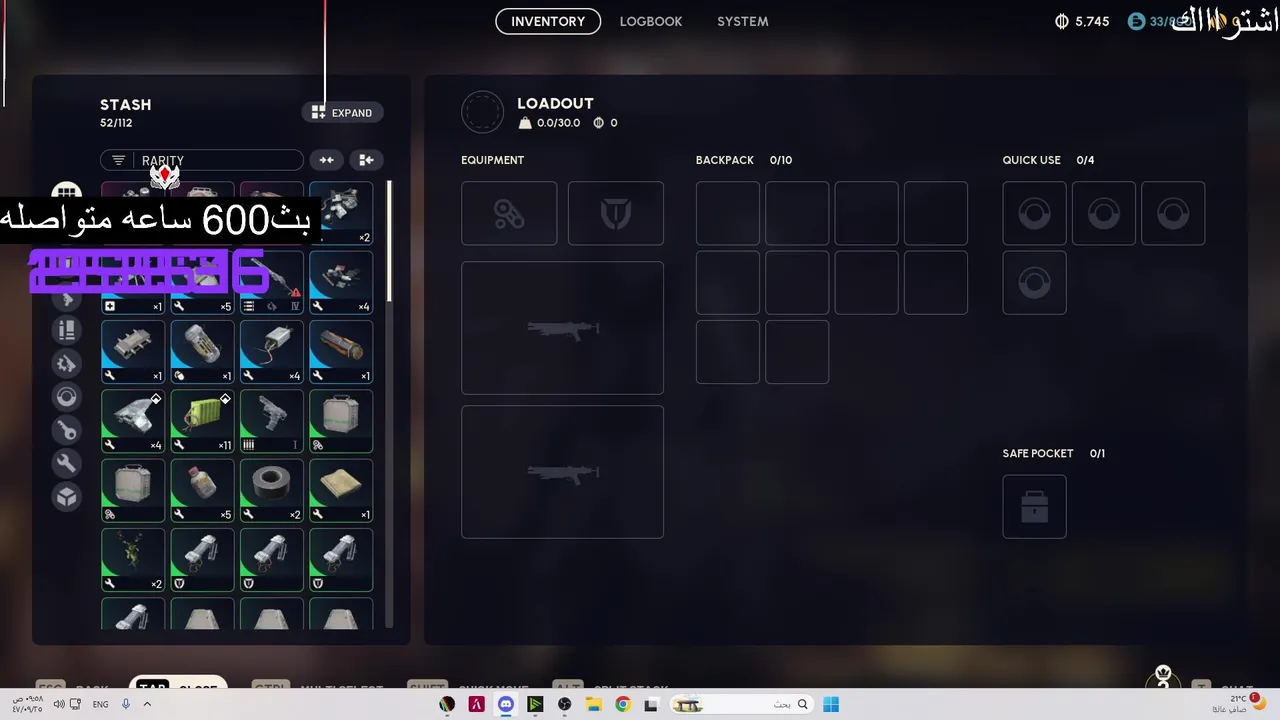Click the inward arrows button beside RARITY

pyautogui.click(x=326, y=160)
